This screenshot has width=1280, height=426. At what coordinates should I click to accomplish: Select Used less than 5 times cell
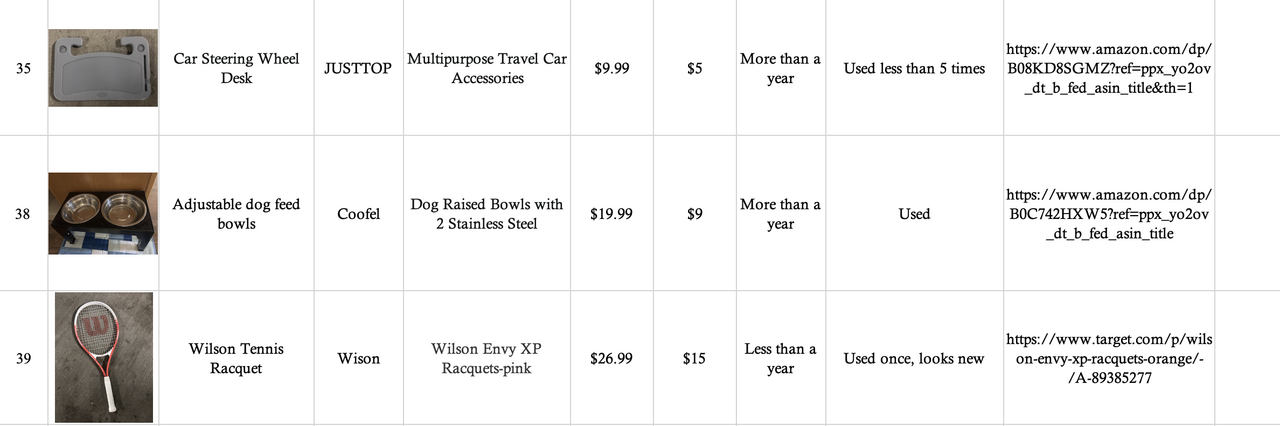pos(914,69)
